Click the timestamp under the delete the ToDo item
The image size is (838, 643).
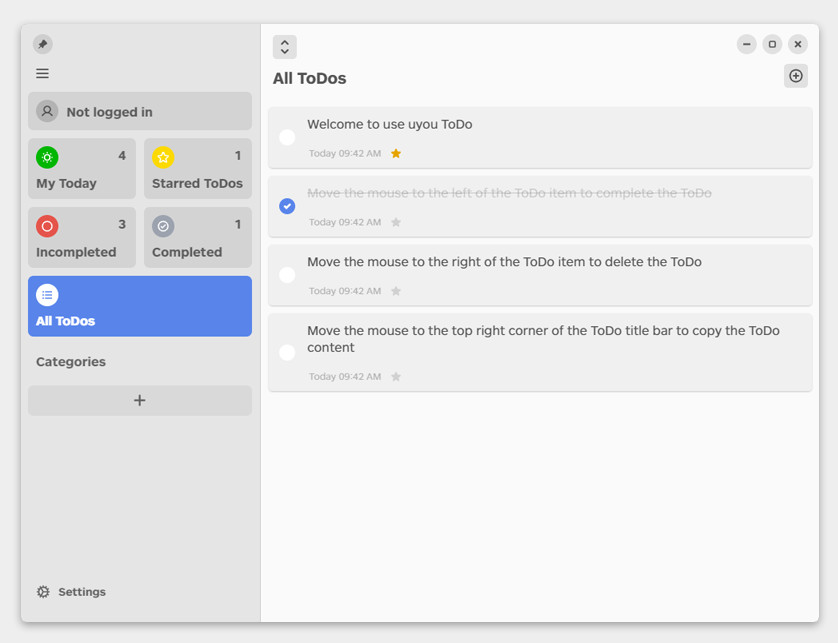(x=345, y=291)
